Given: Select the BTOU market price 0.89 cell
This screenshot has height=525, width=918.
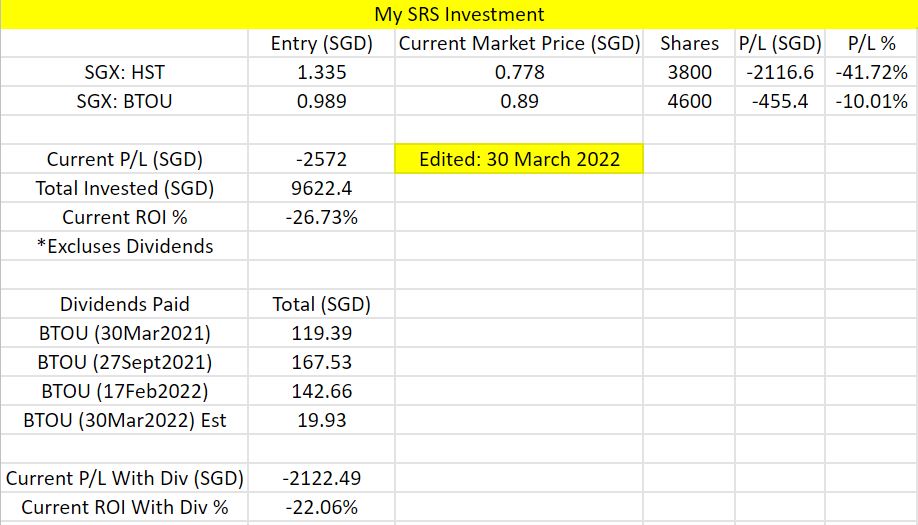Looking at the screenshot, I should tap(519, 101).
